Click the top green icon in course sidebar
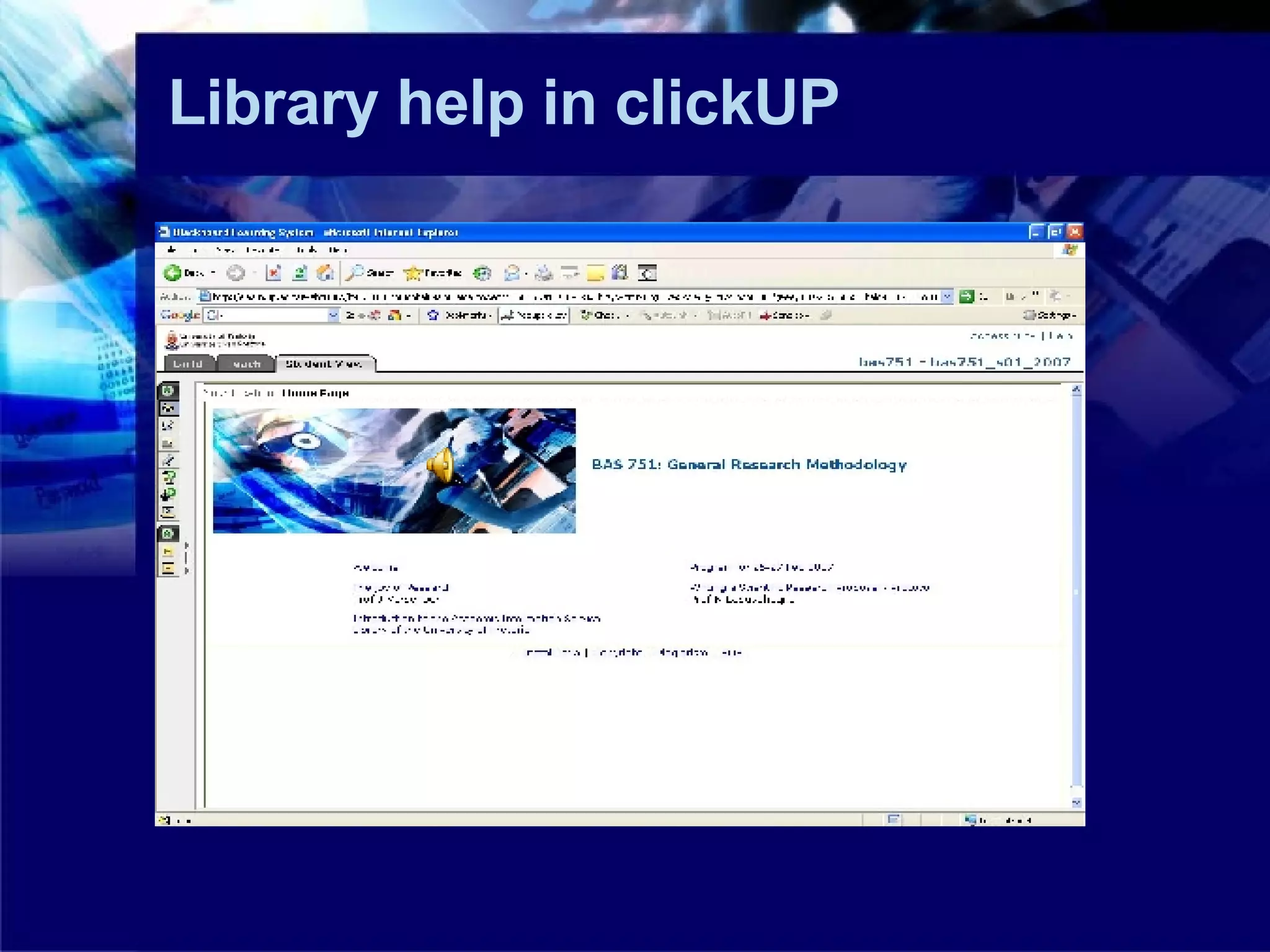 168,390
